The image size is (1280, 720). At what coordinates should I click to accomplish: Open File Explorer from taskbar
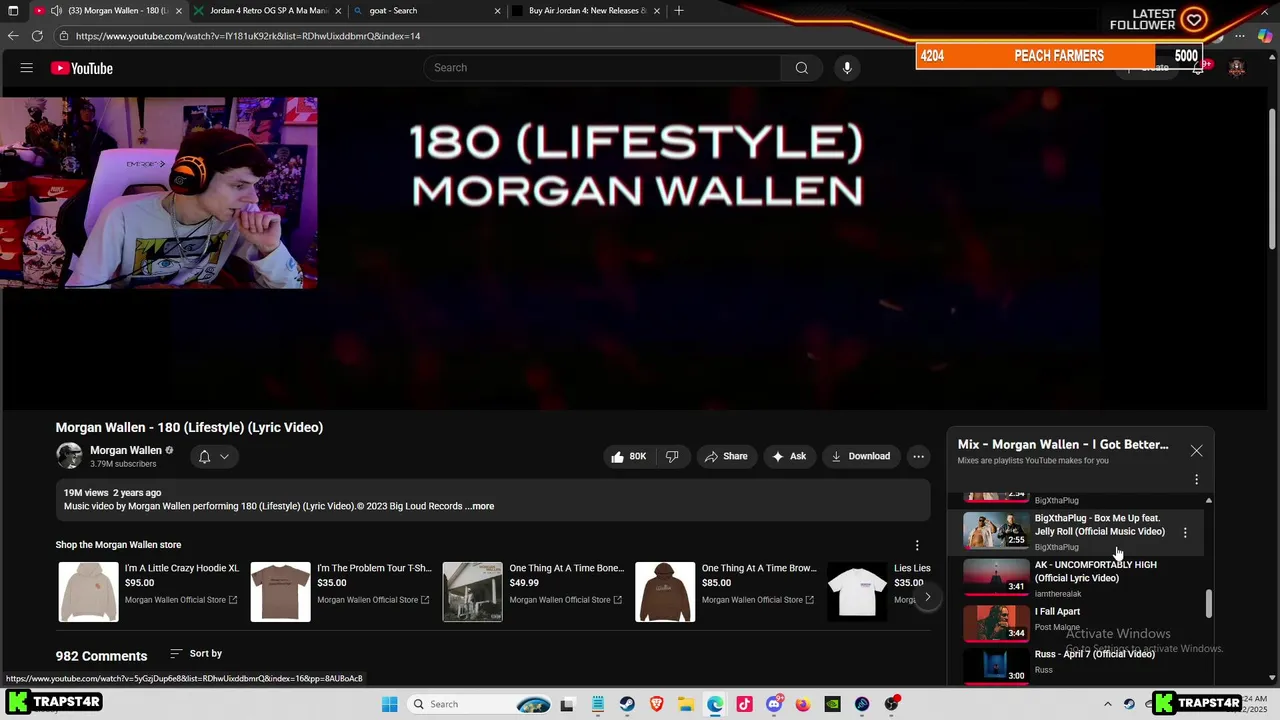point(686,704)
